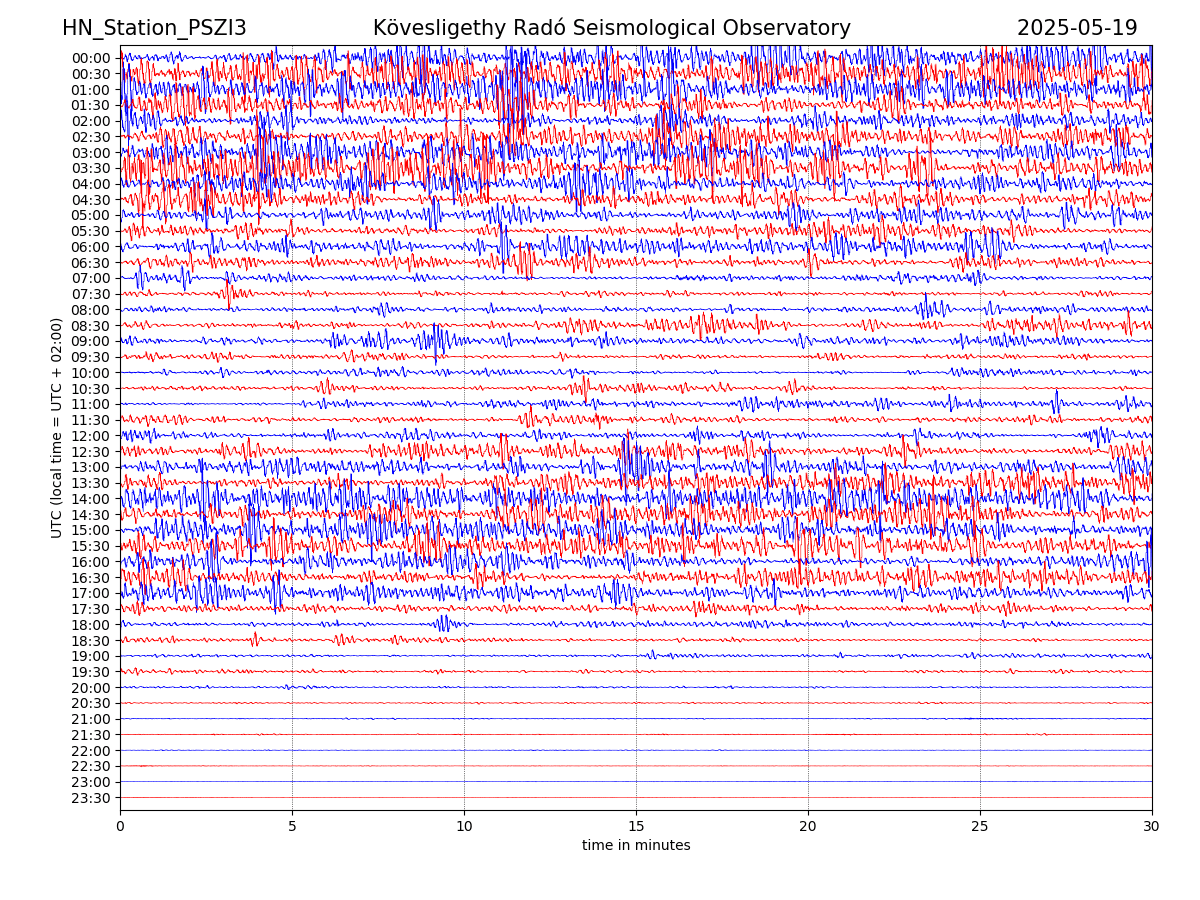Select the 21:00 time row label
Viewport: 1200px width, 900px height.
point(90,719)
